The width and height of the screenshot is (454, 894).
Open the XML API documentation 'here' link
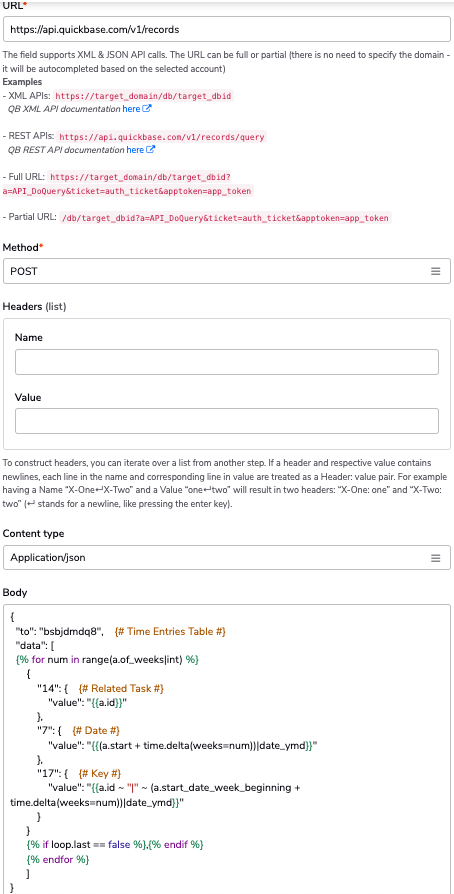[x=131, y=108]
